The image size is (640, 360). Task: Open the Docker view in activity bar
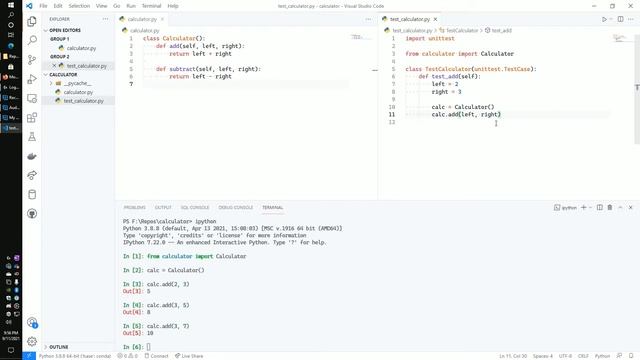point(32,156)
